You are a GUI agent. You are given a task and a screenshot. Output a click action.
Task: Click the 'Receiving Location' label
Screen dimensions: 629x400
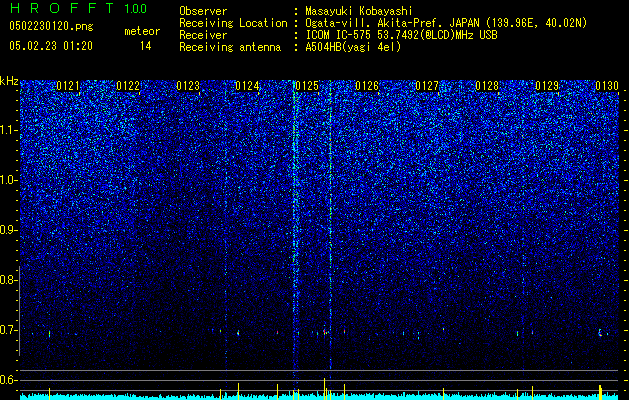click(233, 23)
